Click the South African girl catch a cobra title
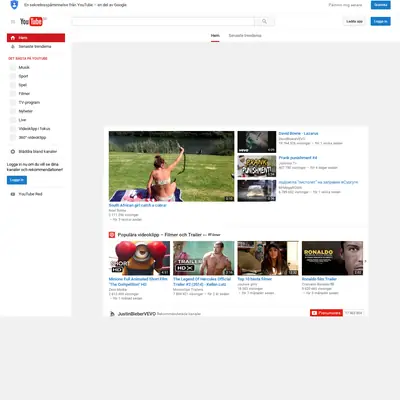This screenshot has width=400, height=400. pos(138,205)
